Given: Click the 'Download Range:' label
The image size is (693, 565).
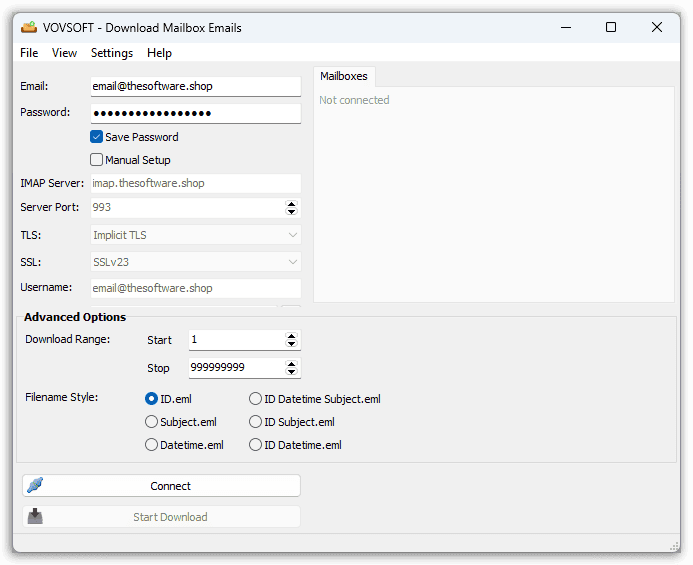Looking at the screenshot, I should [x=68, y=339].
